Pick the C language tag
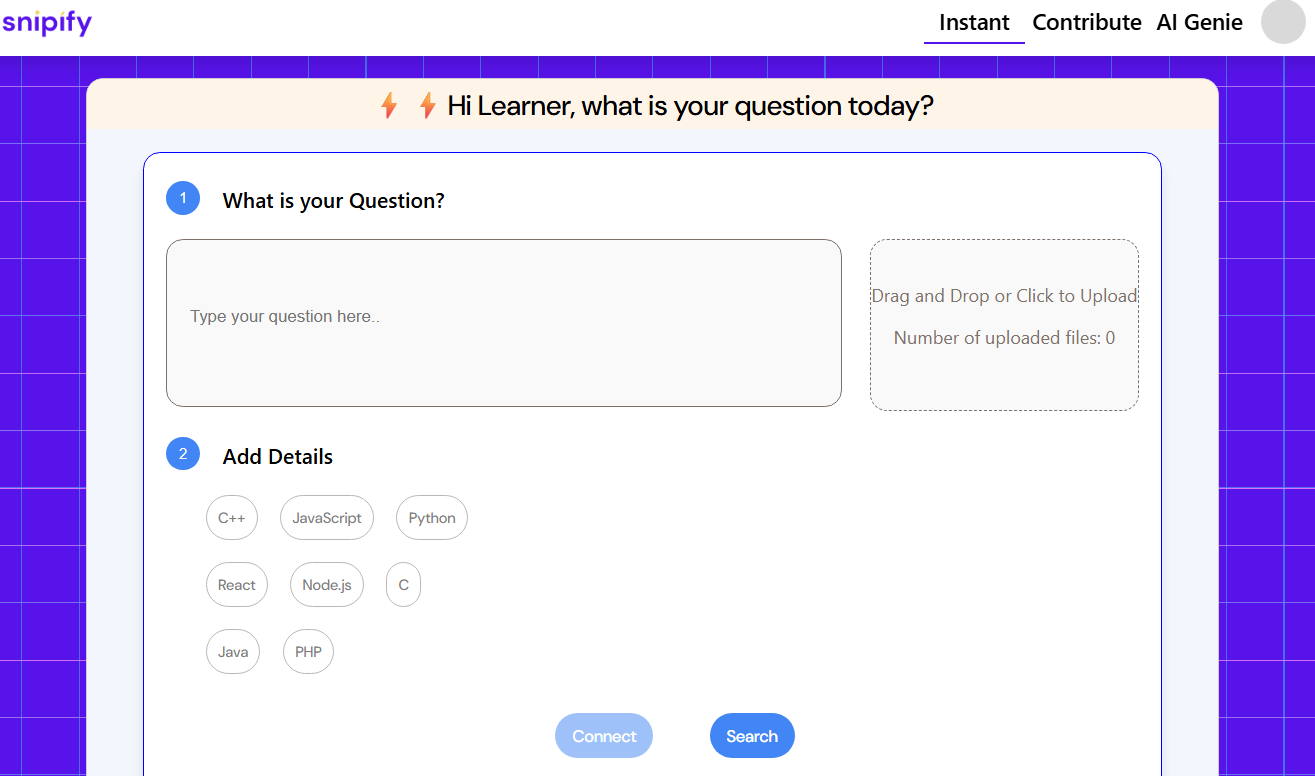The image size is (1315, 776). click(x=403, y=585)
